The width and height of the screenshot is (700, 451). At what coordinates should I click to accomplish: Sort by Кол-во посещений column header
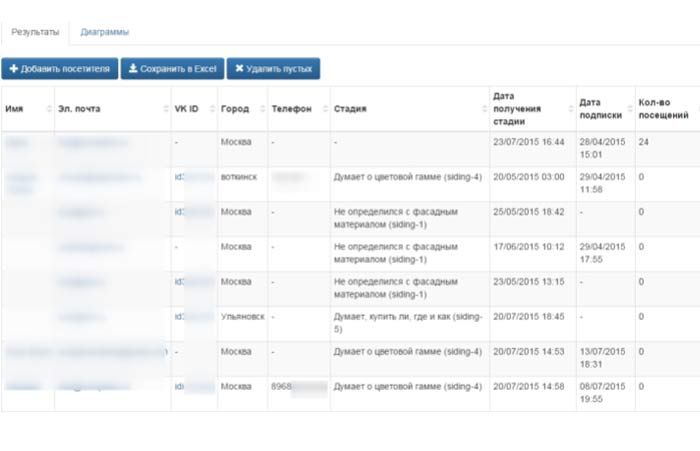662,108
